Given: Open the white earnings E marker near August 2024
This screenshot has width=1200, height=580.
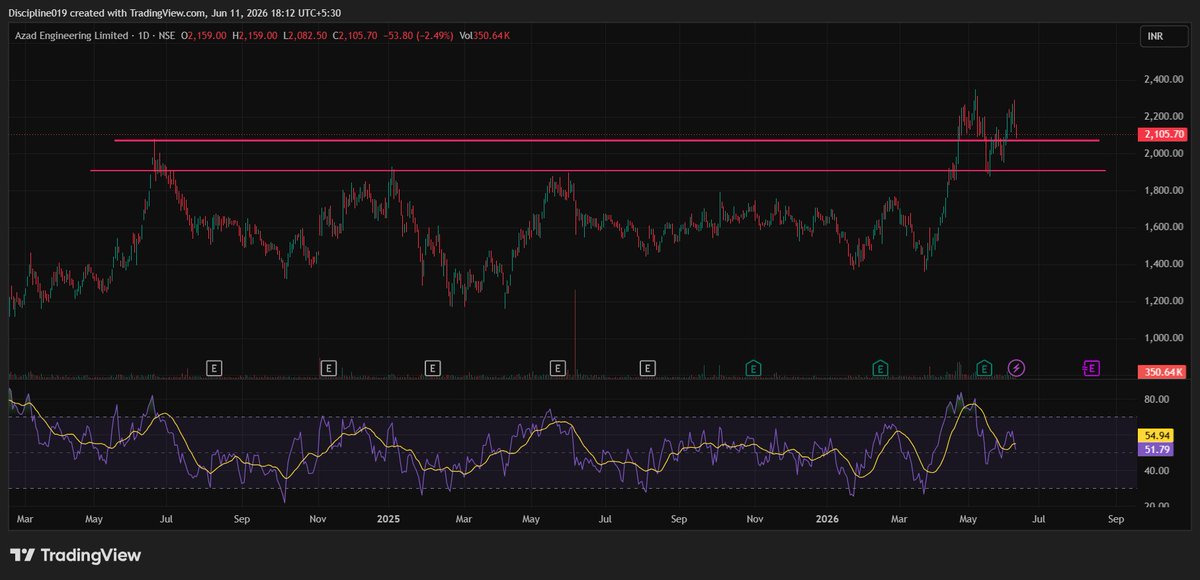Looking at the screenshot, I should click(x=213, y=368).
